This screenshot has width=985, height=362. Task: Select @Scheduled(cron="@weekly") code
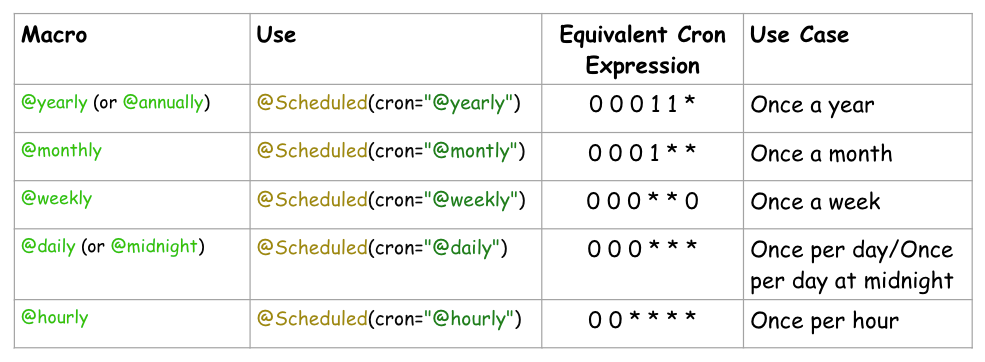(x=391, y=199)
